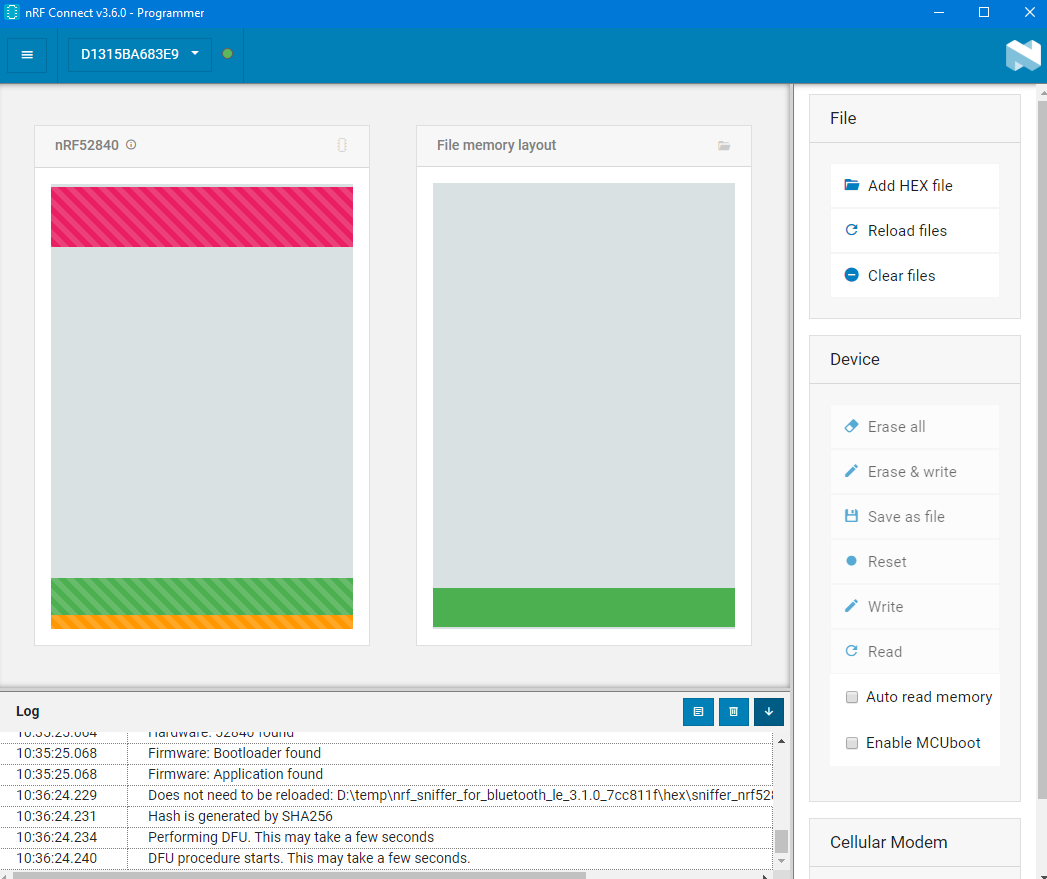Click log entry 'DFU procedure starts'

point(309,858)
